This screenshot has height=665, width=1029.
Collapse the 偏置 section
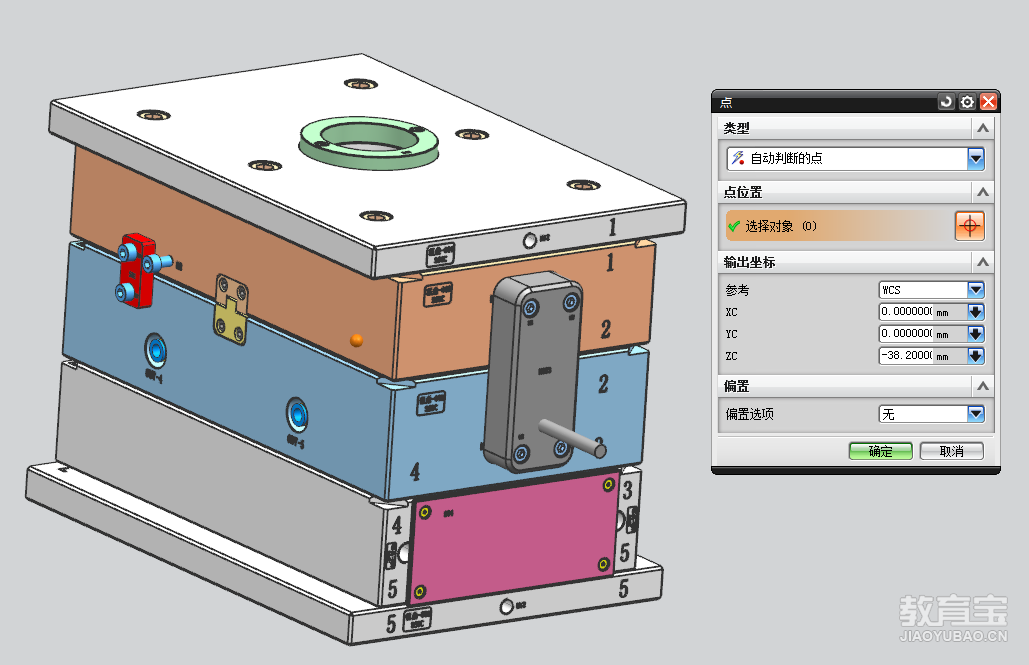pos(982,386)
